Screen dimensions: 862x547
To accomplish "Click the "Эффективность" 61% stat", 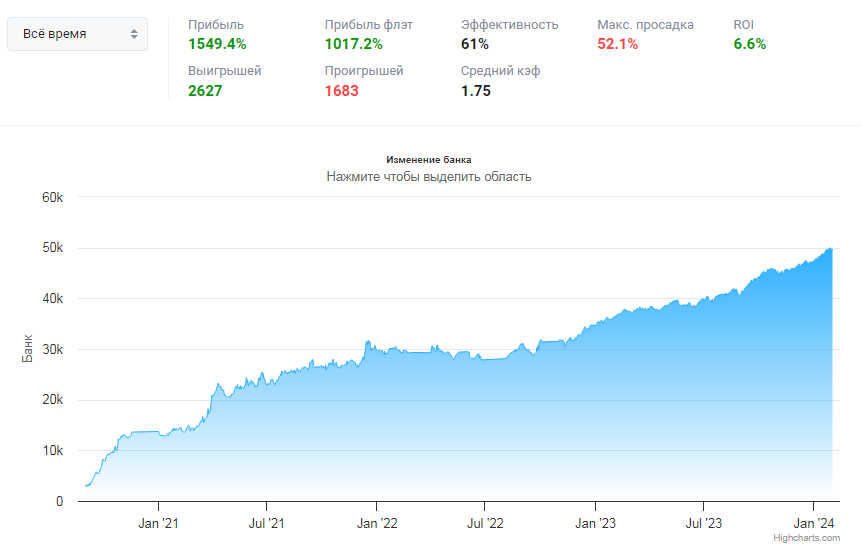I will [x=475, y=44].
